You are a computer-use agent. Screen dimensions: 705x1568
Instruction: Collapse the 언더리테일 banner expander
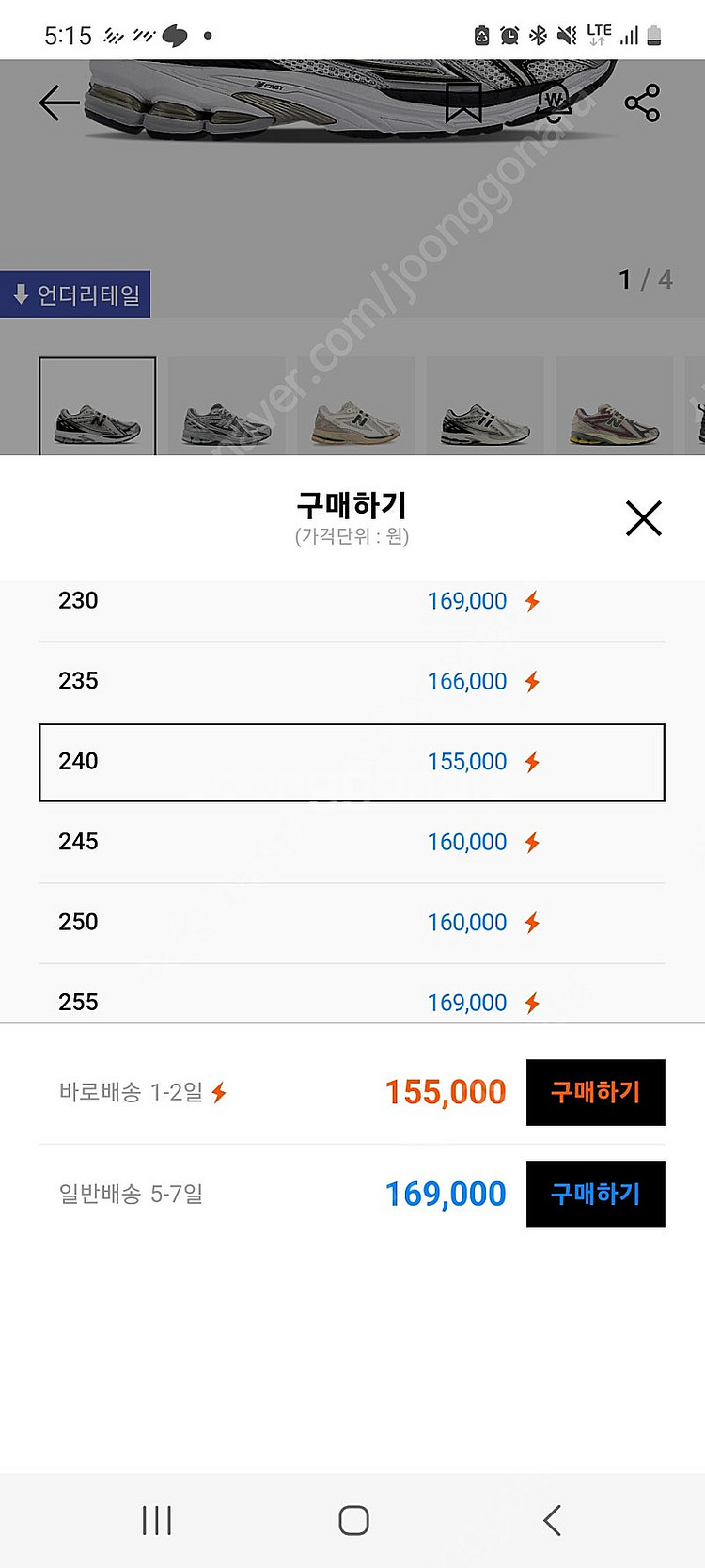click(75, 293)
